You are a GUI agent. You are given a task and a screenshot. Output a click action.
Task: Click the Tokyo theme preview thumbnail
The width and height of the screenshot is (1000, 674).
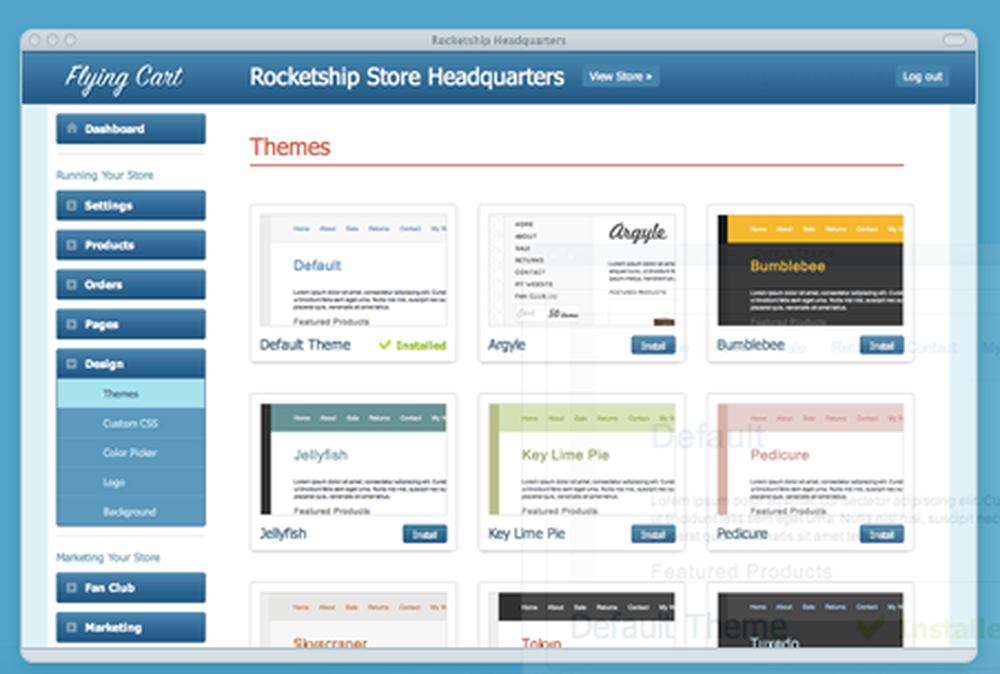pyautogui.click(x=582, y=620)
